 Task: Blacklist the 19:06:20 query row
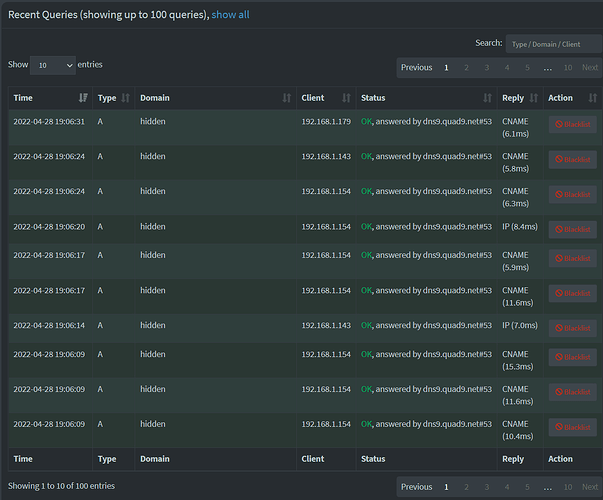point(573,229)
